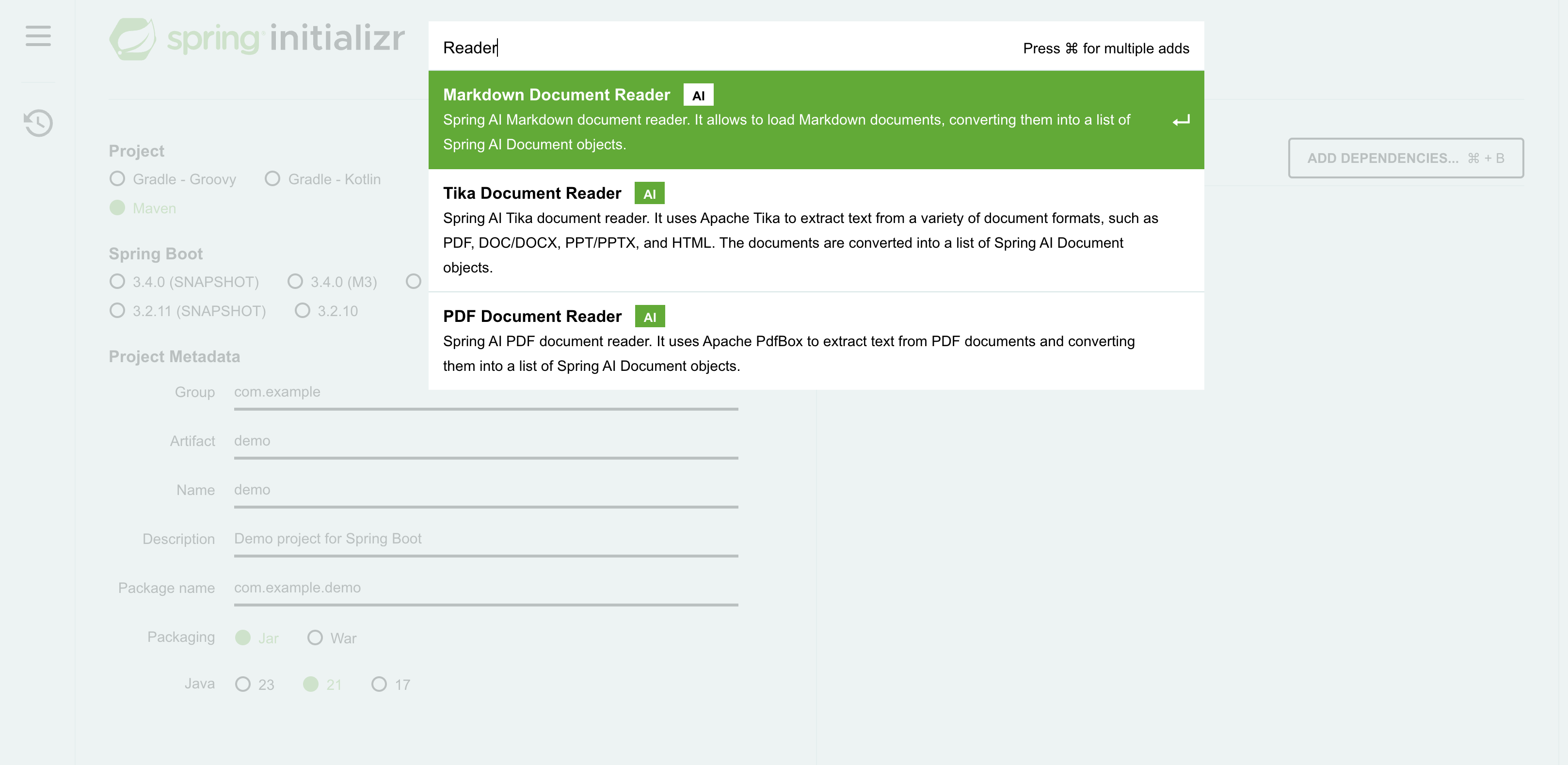
Task: Click the AI tag on Tika Document Reader
Action: pyautogui.click(x=650, y=193)
